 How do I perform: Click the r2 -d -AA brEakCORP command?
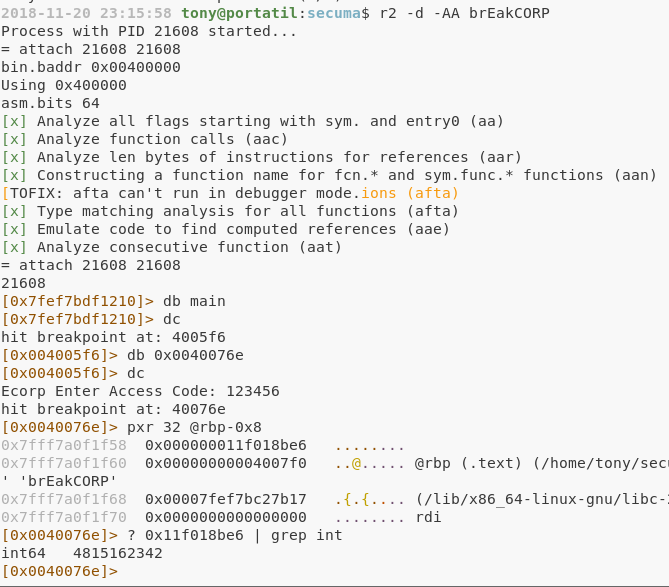464,13
